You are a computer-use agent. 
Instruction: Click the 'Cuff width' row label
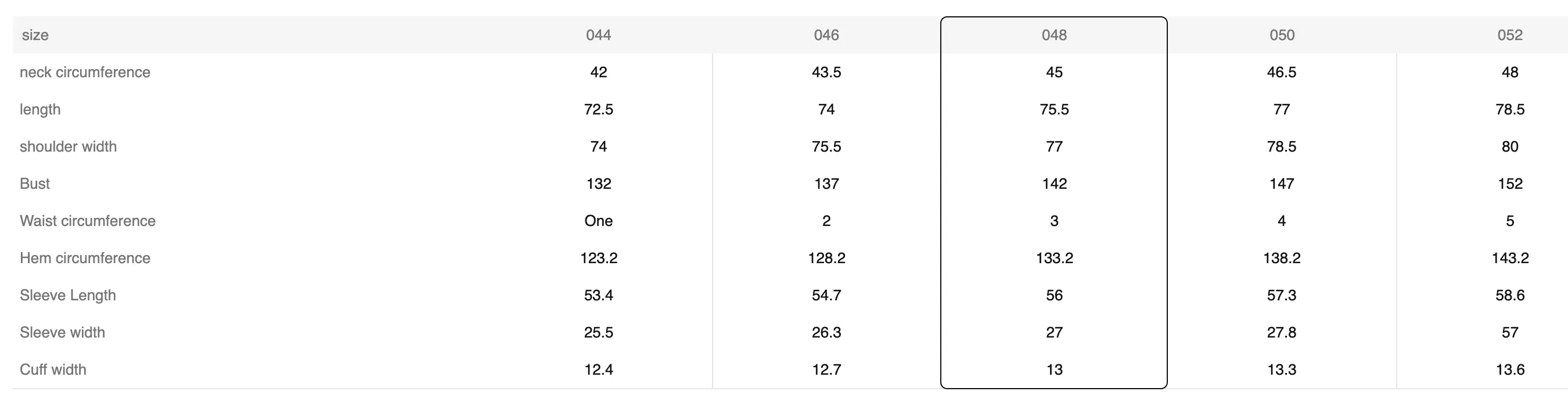(x=53, y=369)
